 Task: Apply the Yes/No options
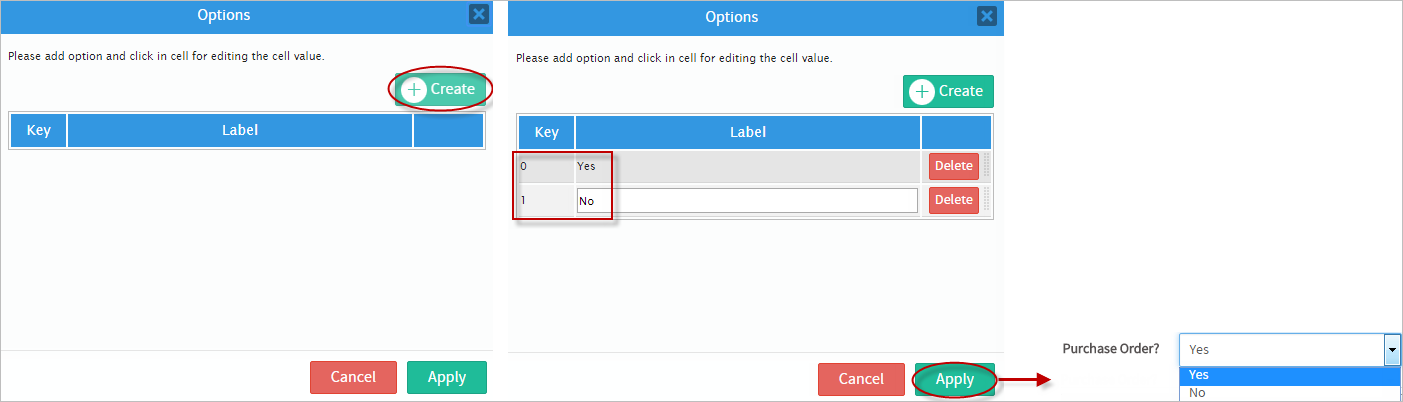click(954, 379)
